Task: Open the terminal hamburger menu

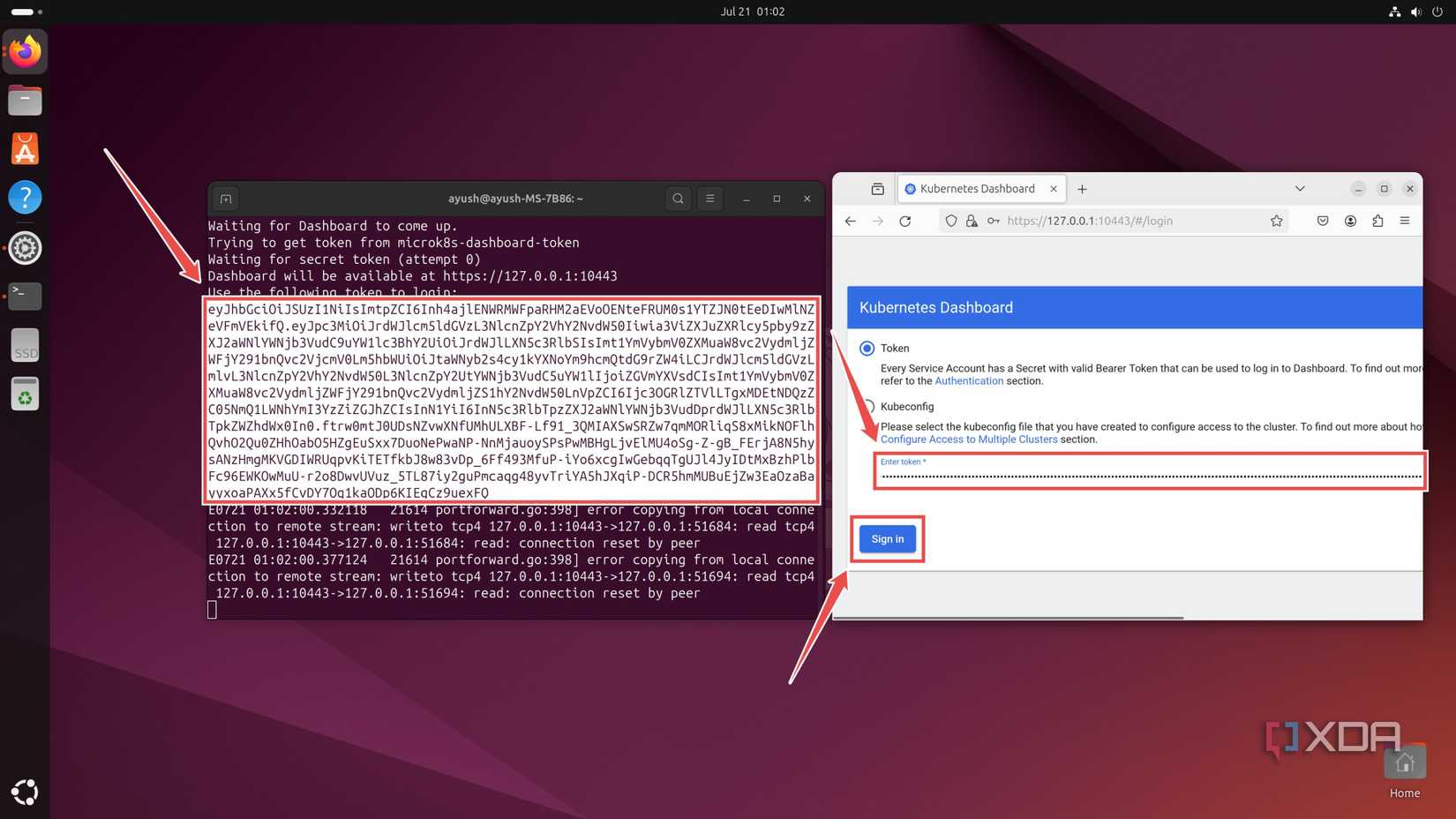Action: point(710,199)
